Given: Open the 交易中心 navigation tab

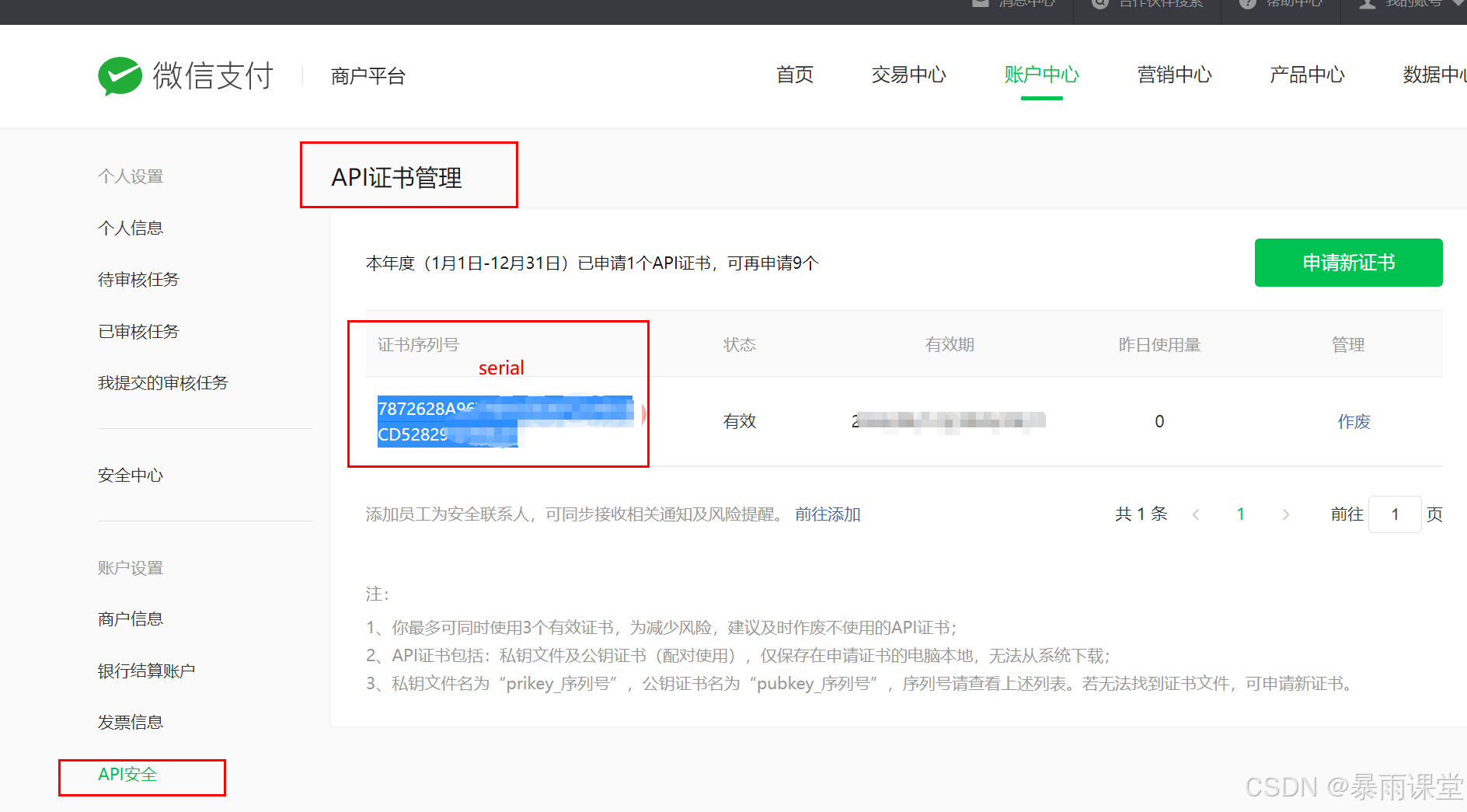Looking at the screenshot, I should [908, 75].
